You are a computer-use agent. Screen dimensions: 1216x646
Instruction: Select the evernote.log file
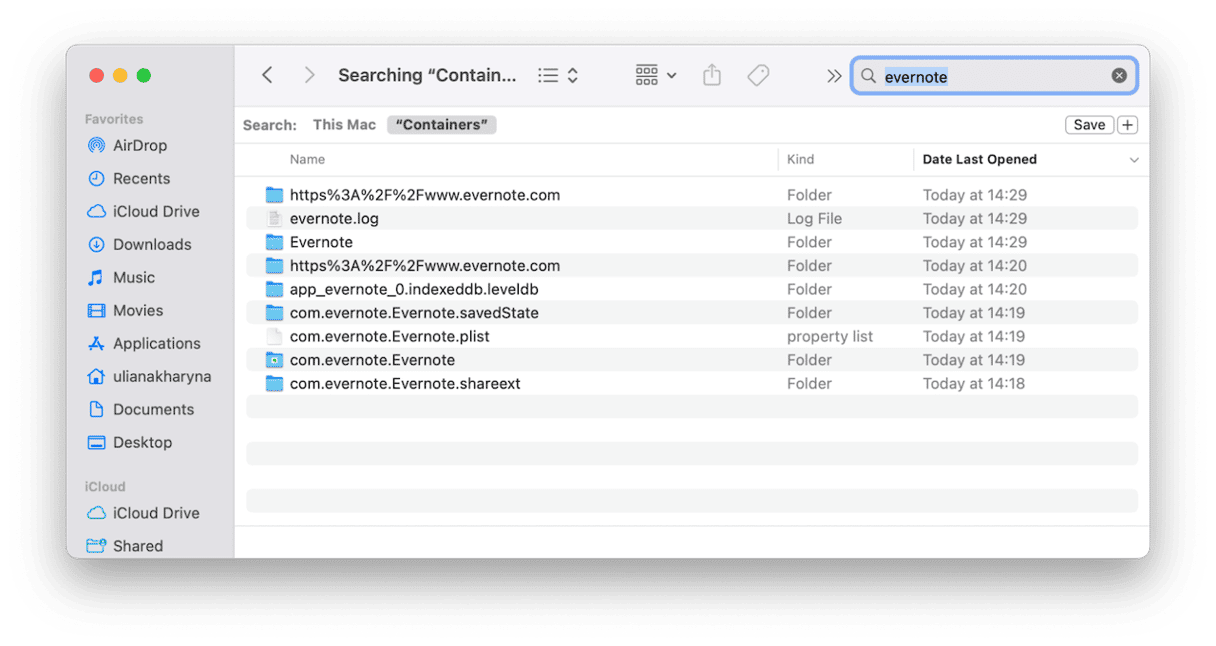tap(334, 218)
